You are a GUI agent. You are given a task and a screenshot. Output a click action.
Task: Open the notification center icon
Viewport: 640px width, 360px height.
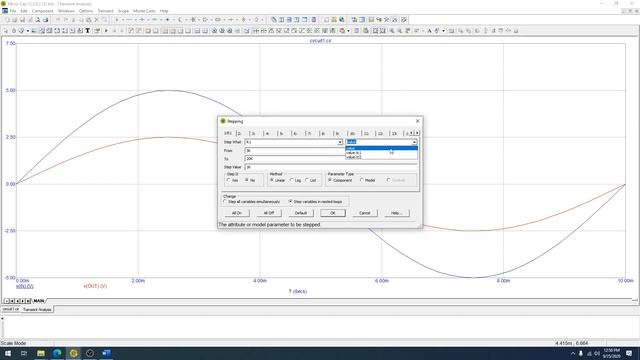[x=629, y=353]
